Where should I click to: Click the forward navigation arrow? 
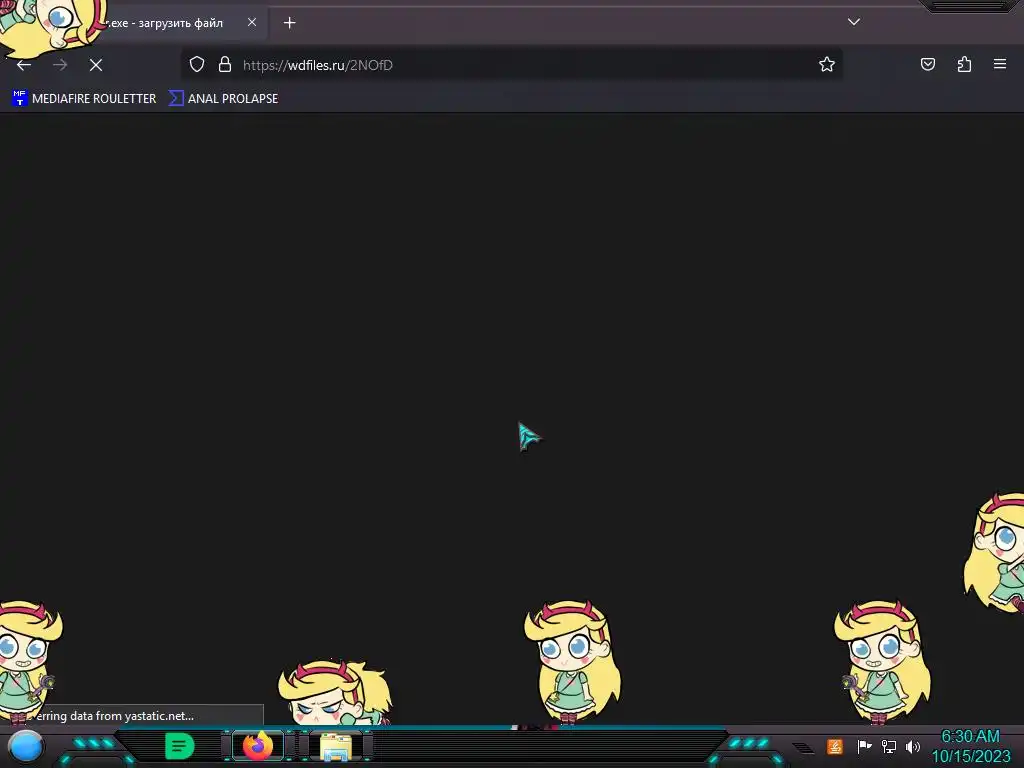pyautogui.click(x=60, y=65)
